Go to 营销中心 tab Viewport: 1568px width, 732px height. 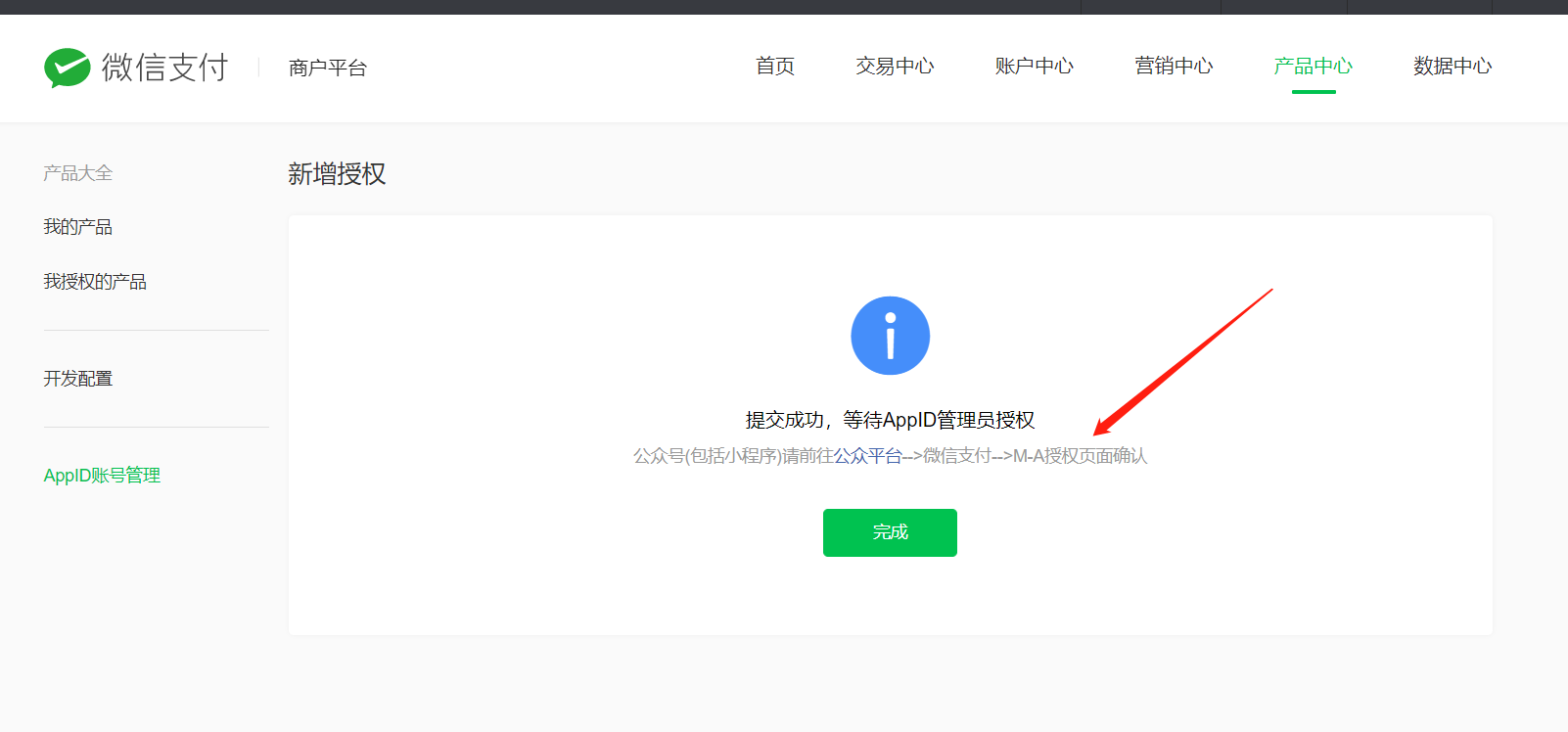1174,66
